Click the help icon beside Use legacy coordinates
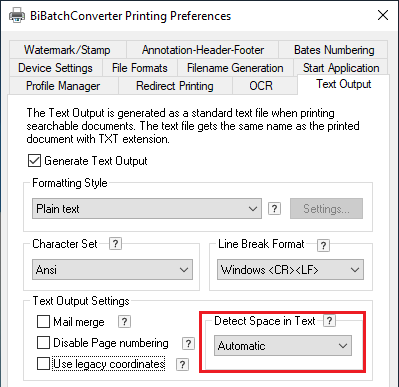399x387 pixels. click(182, 364)
